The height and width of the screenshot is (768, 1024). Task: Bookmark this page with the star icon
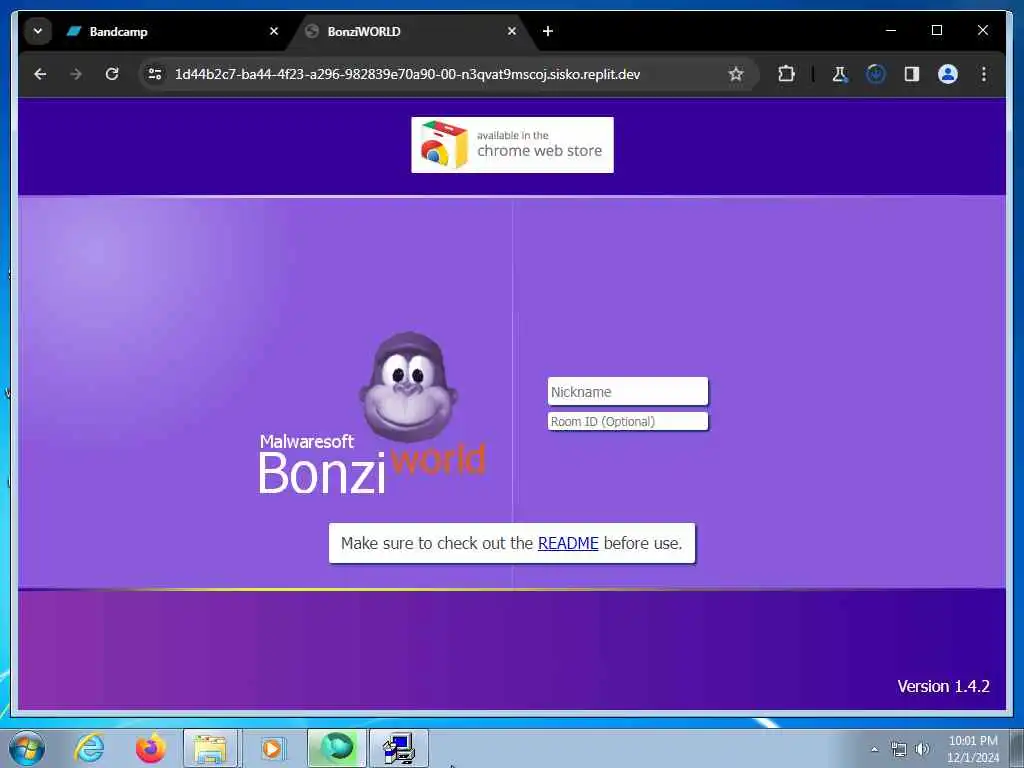click(x=736, y=74)
